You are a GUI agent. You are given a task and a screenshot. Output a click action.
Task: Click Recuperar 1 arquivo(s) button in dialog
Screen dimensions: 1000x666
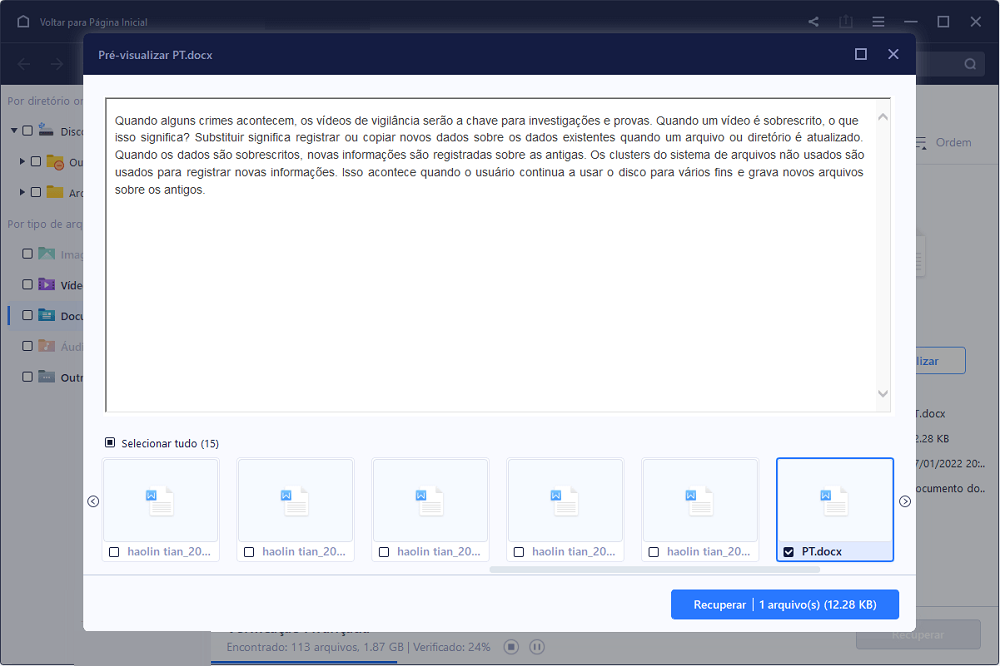[784, 604]
